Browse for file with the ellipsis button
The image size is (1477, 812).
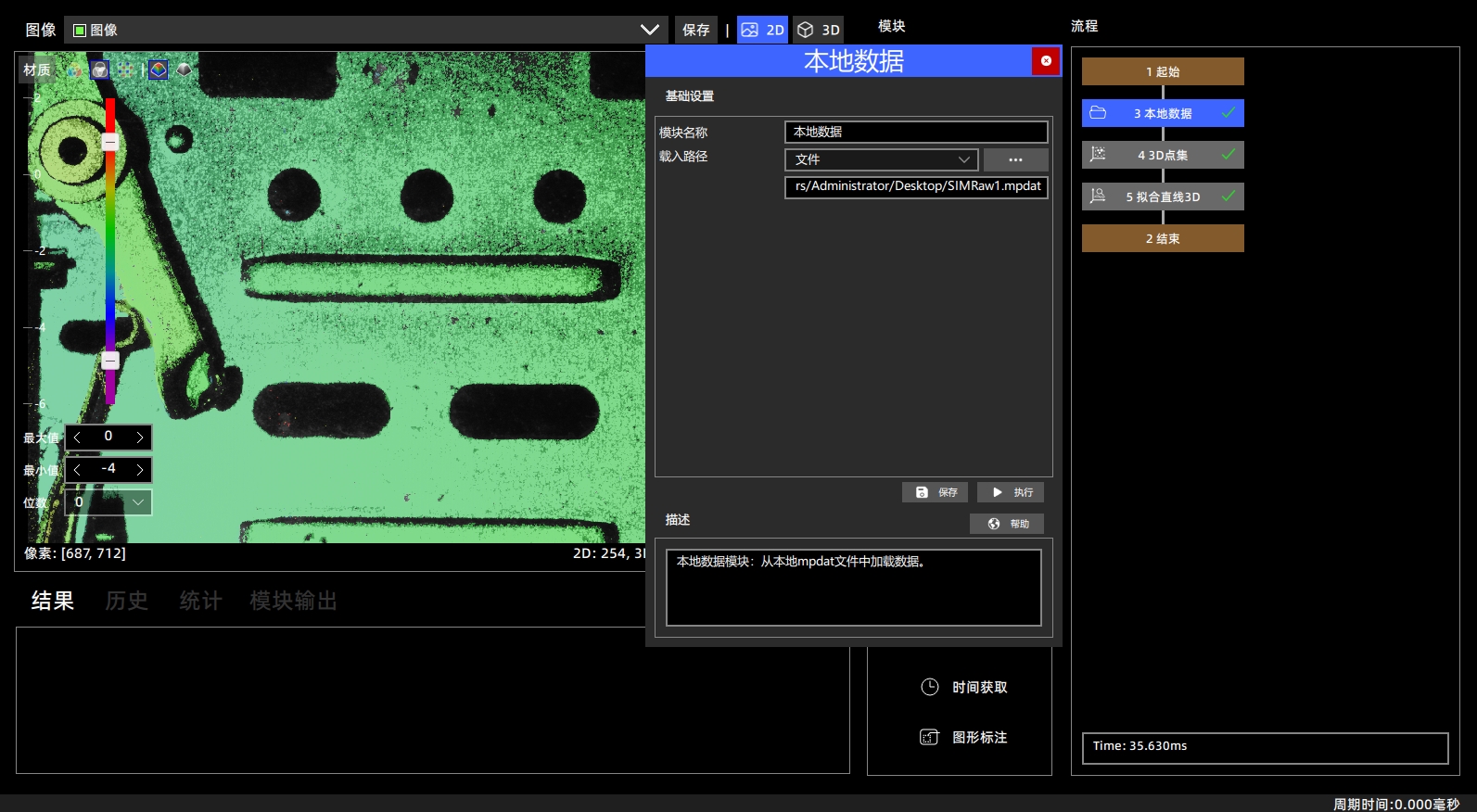1016,159
